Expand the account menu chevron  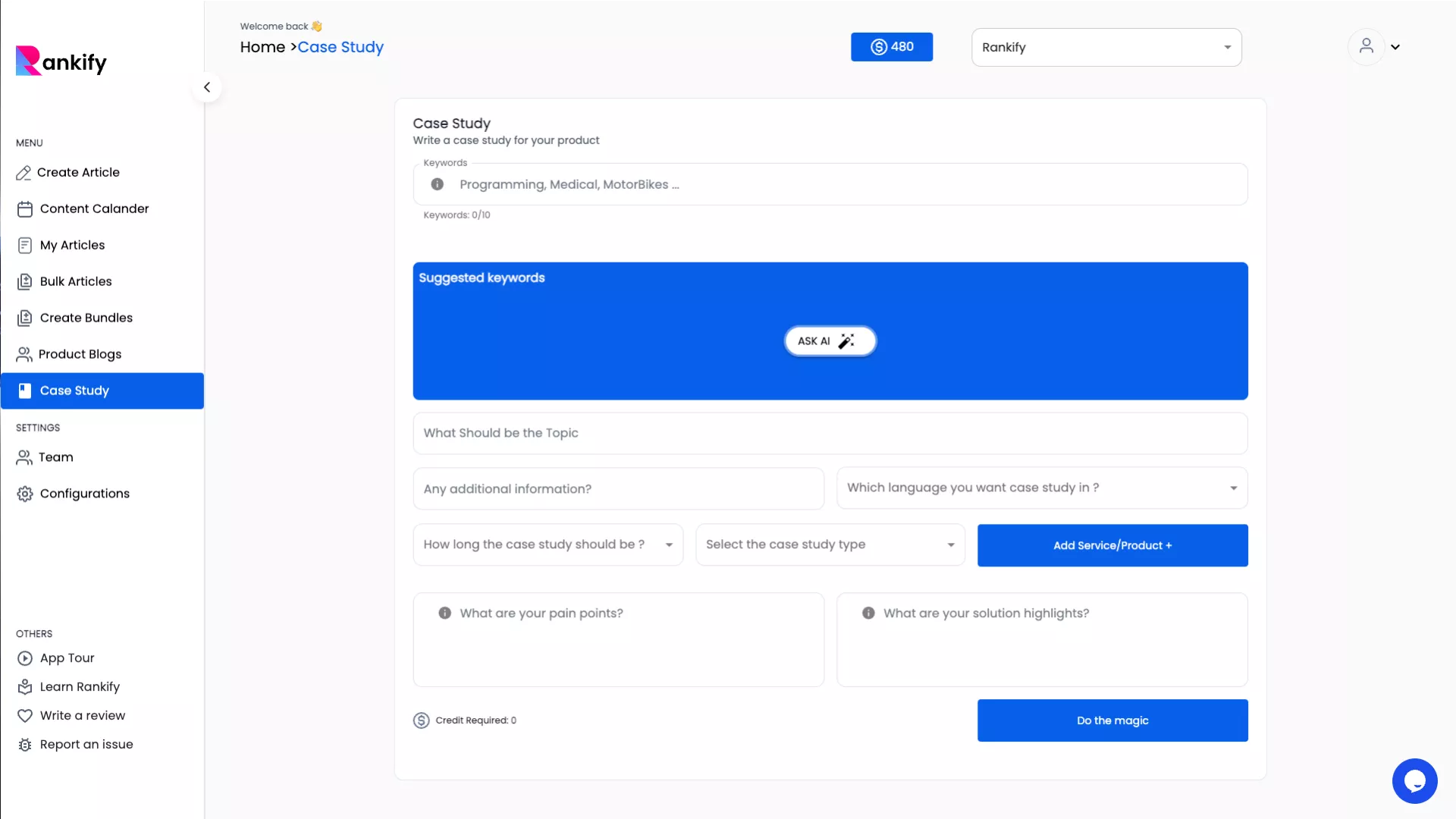[x=1395, y=47]
